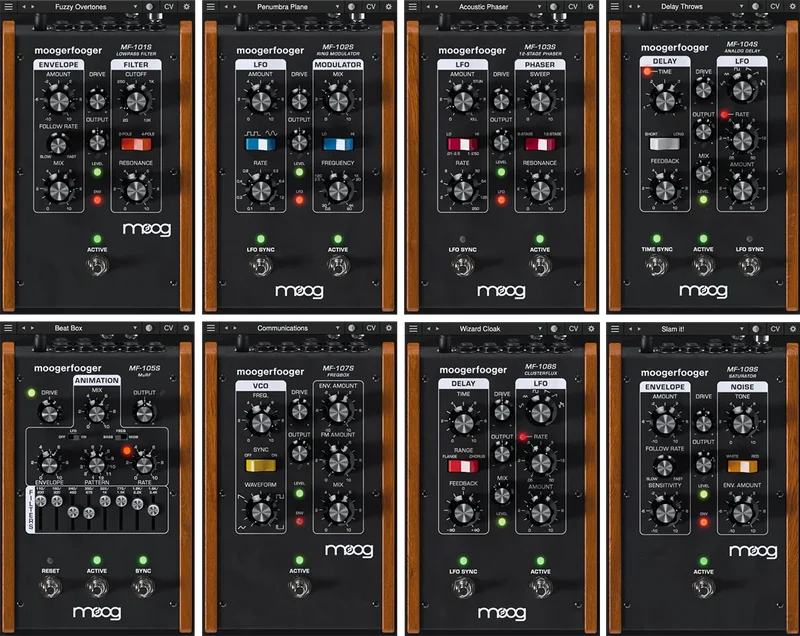Click the WAVEFORM knob on MF-107S FreqBox
This screenshot has height=636, width=800.
click(260, 512)
